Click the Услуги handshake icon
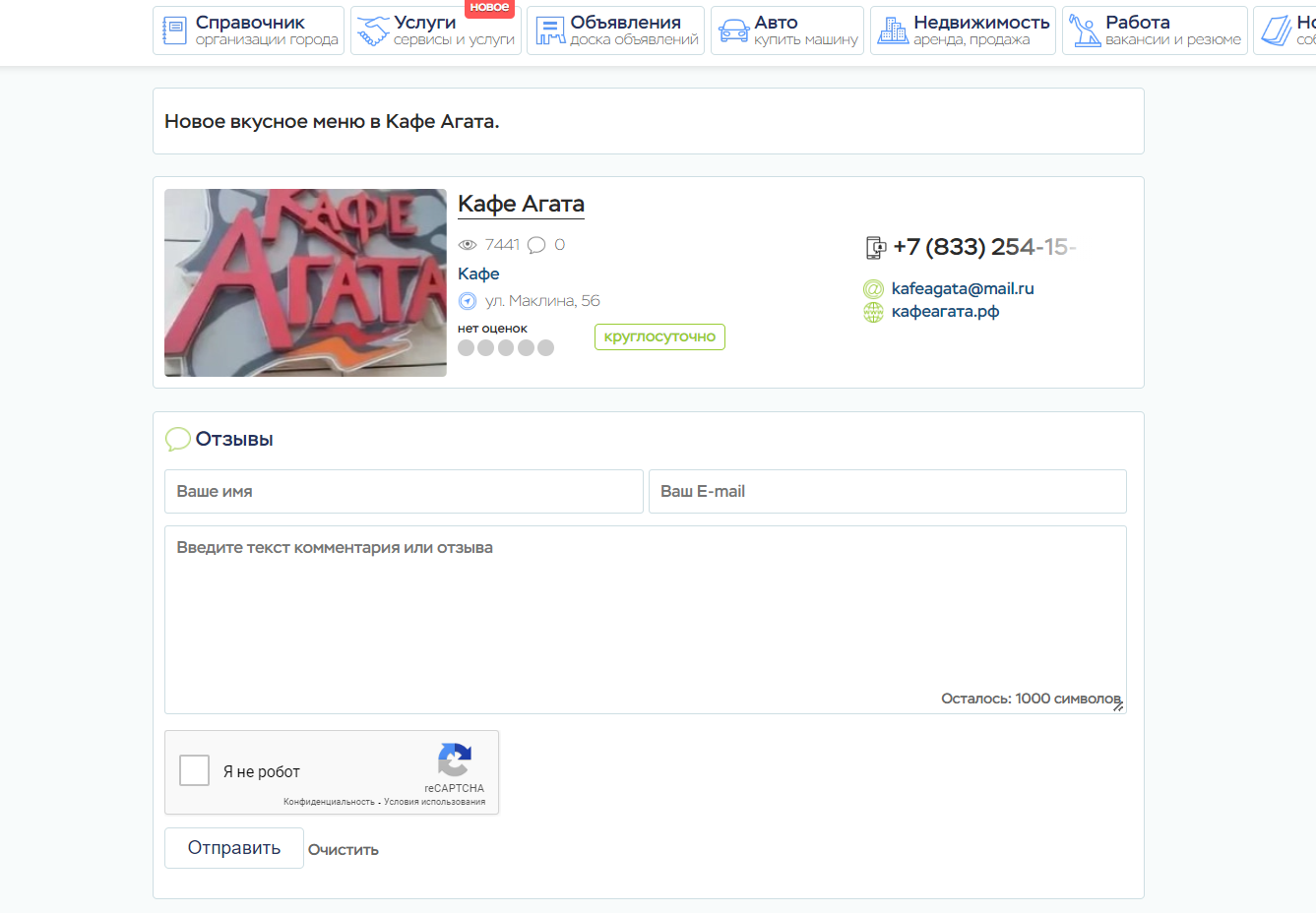This screenshot has width=1316, height=913. coord(372,30)
